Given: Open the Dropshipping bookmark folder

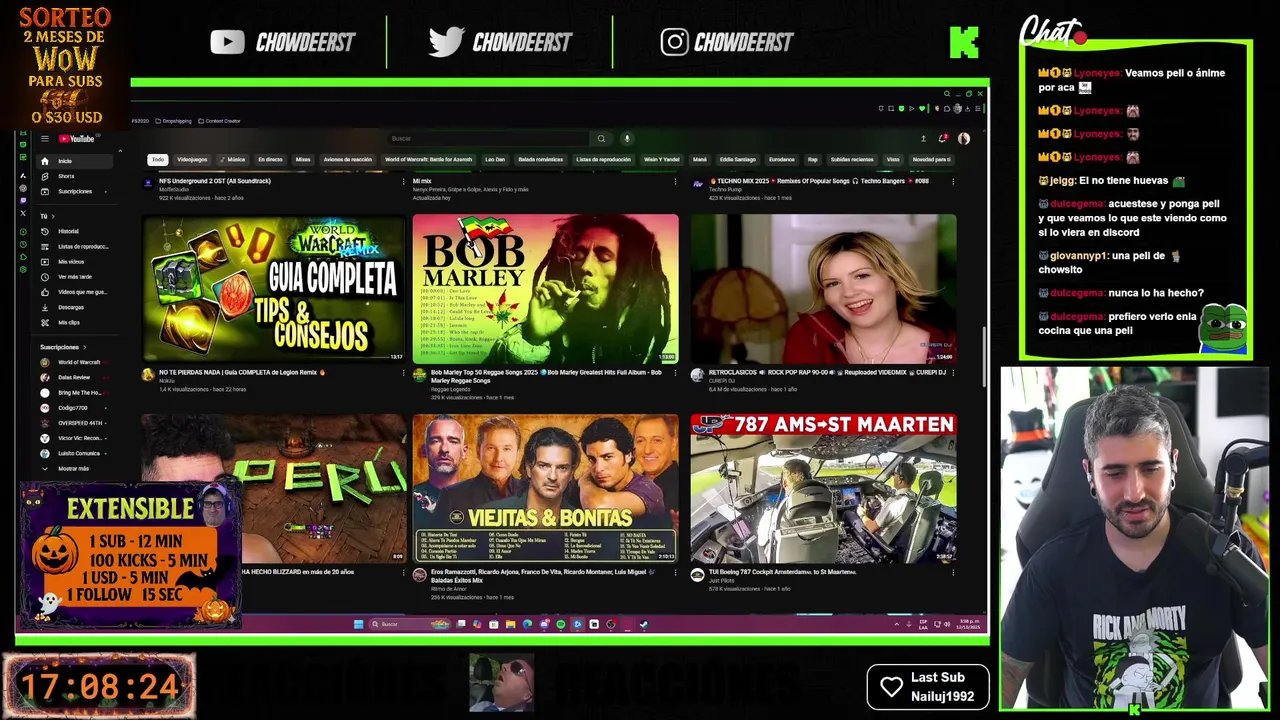Looking at the screenshot, I should pos(174,121).
